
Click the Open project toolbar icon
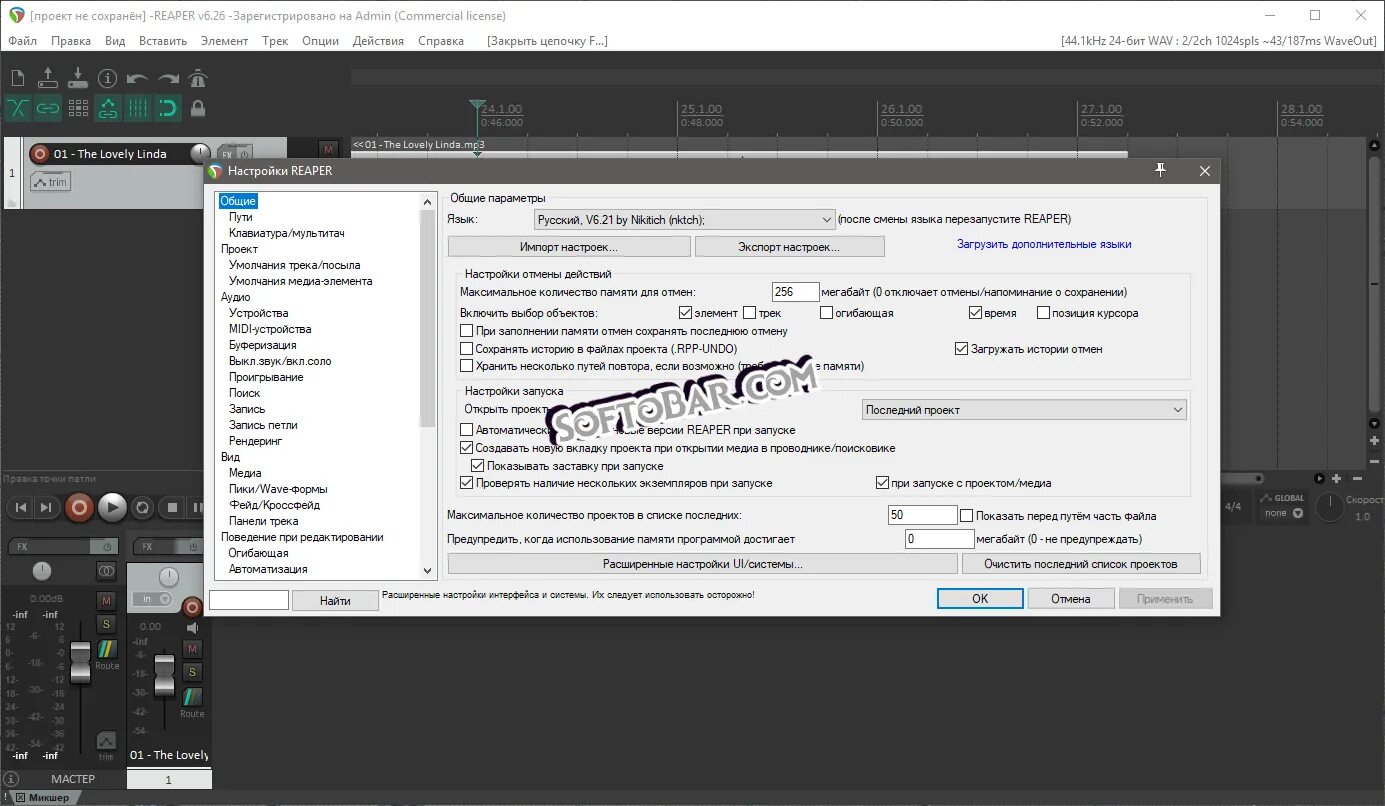point(47,78)
